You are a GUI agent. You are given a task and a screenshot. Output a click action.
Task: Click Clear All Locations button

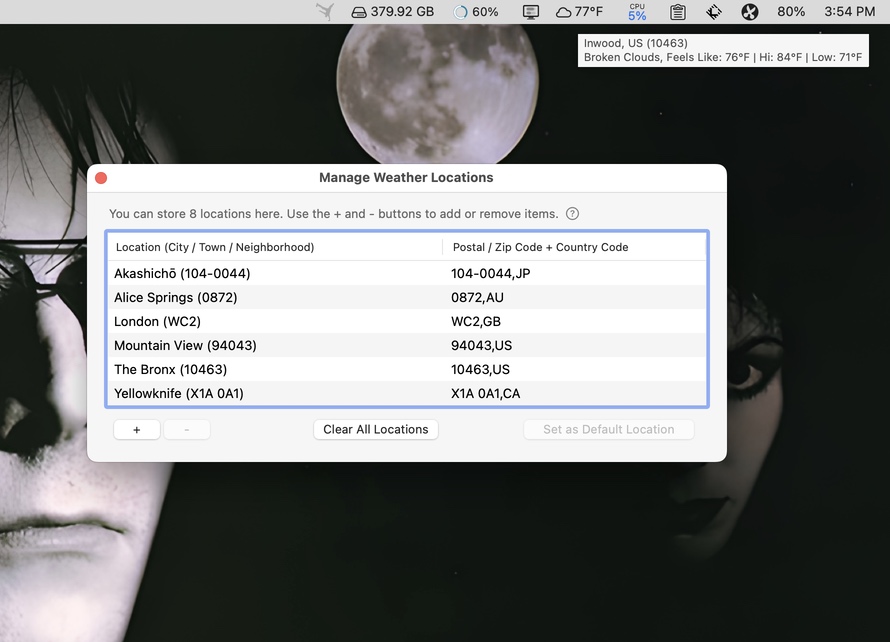click(376, 430)
